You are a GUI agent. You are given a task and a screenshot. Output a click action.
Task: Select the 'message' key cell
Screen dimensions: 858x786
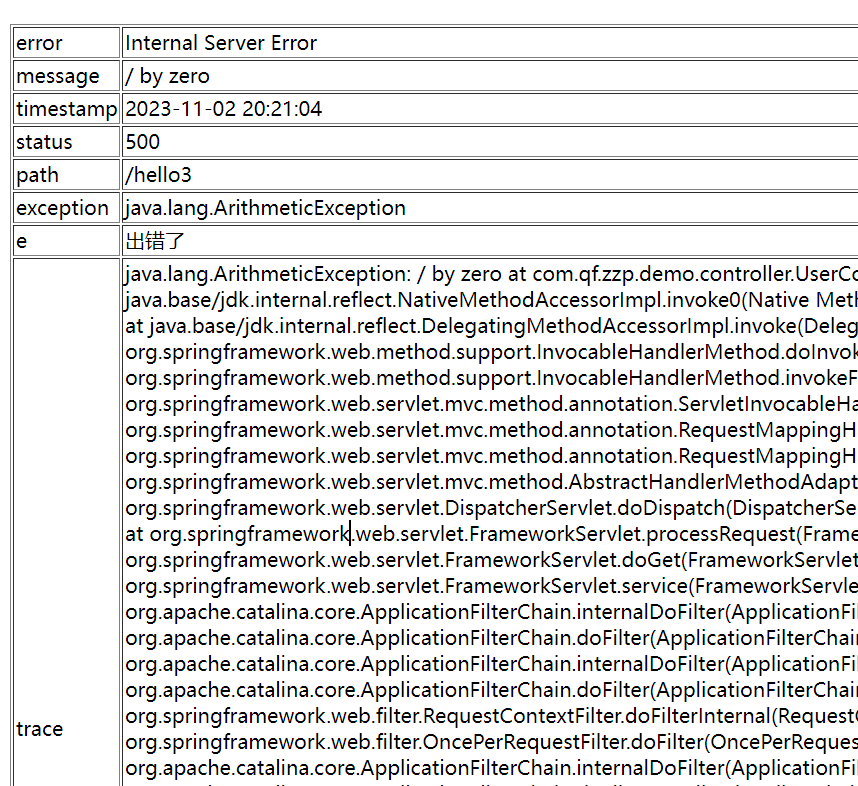pos(66,76)
